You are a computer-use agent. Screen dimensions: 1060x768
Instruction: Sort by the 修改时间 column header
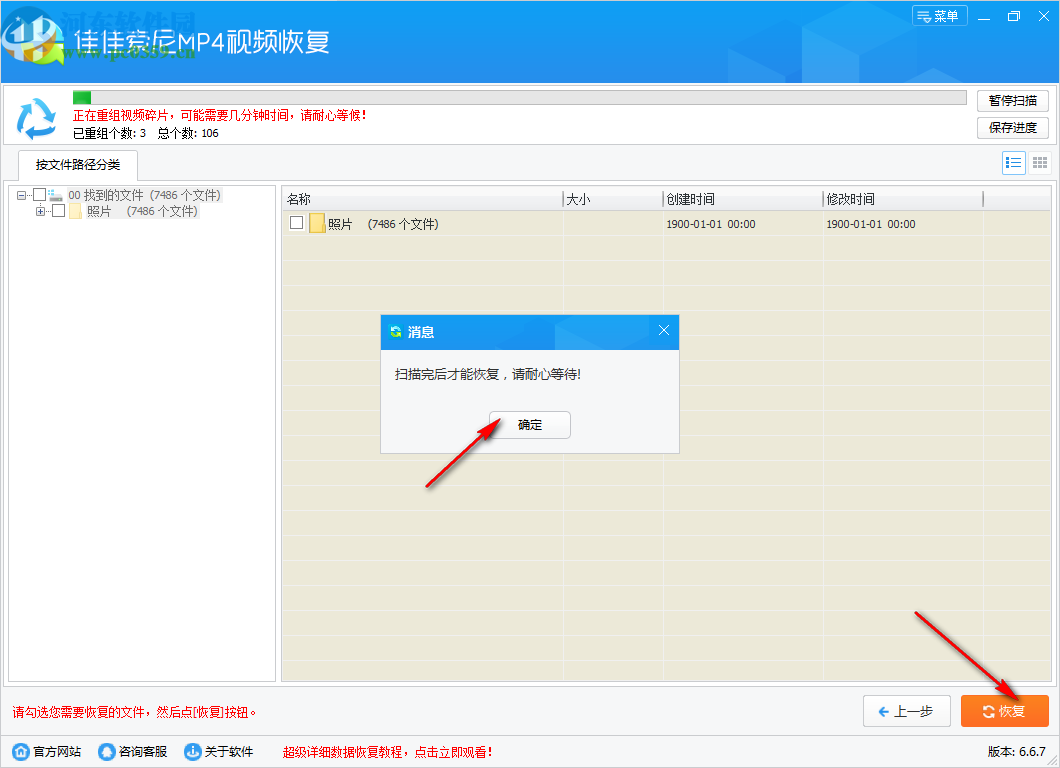tap(902, 199)
